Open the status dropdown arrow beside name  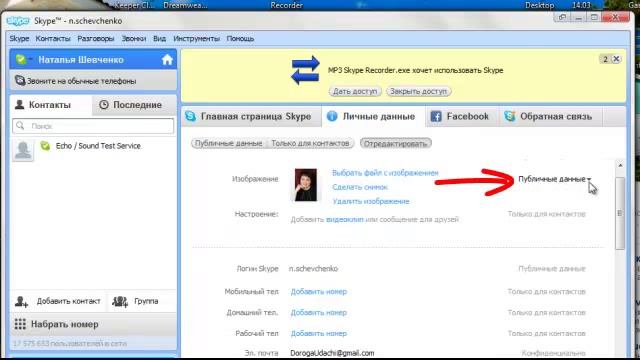[x=31, y=60]
